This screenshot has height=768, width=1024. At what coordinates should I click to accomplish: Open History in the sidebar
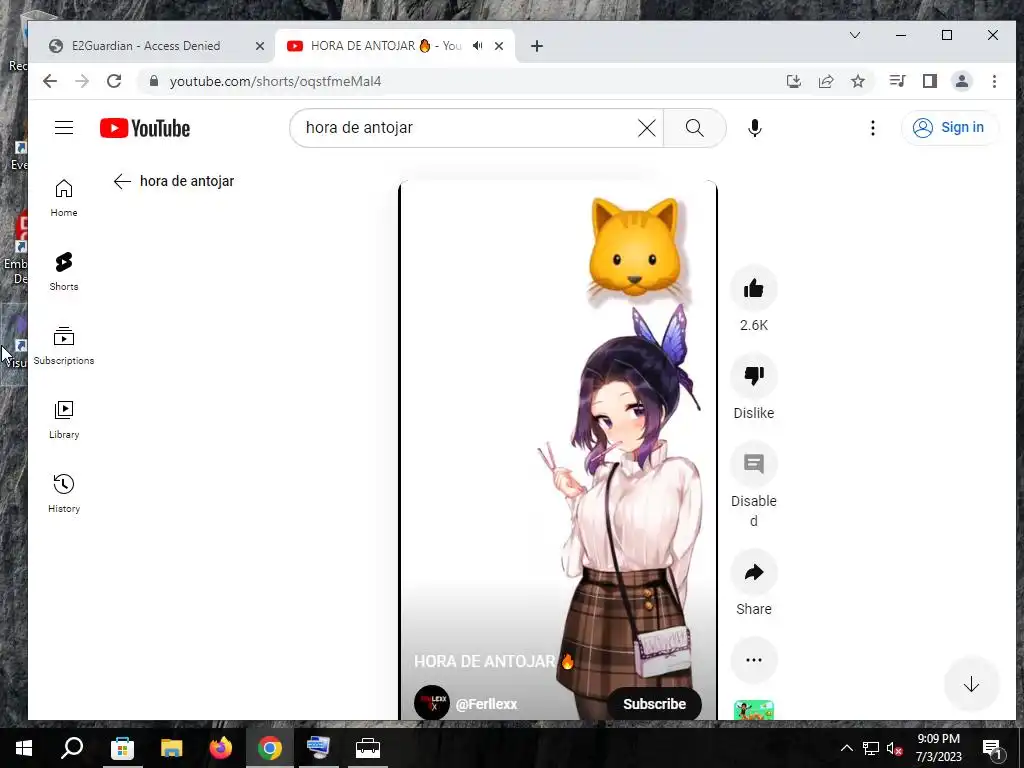(x=64, y=494)
